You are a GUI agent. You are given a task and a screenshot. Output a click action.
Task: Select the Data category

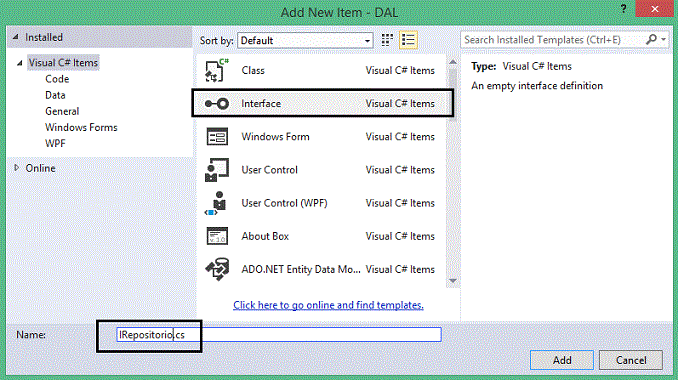click(x=55, y=95)
